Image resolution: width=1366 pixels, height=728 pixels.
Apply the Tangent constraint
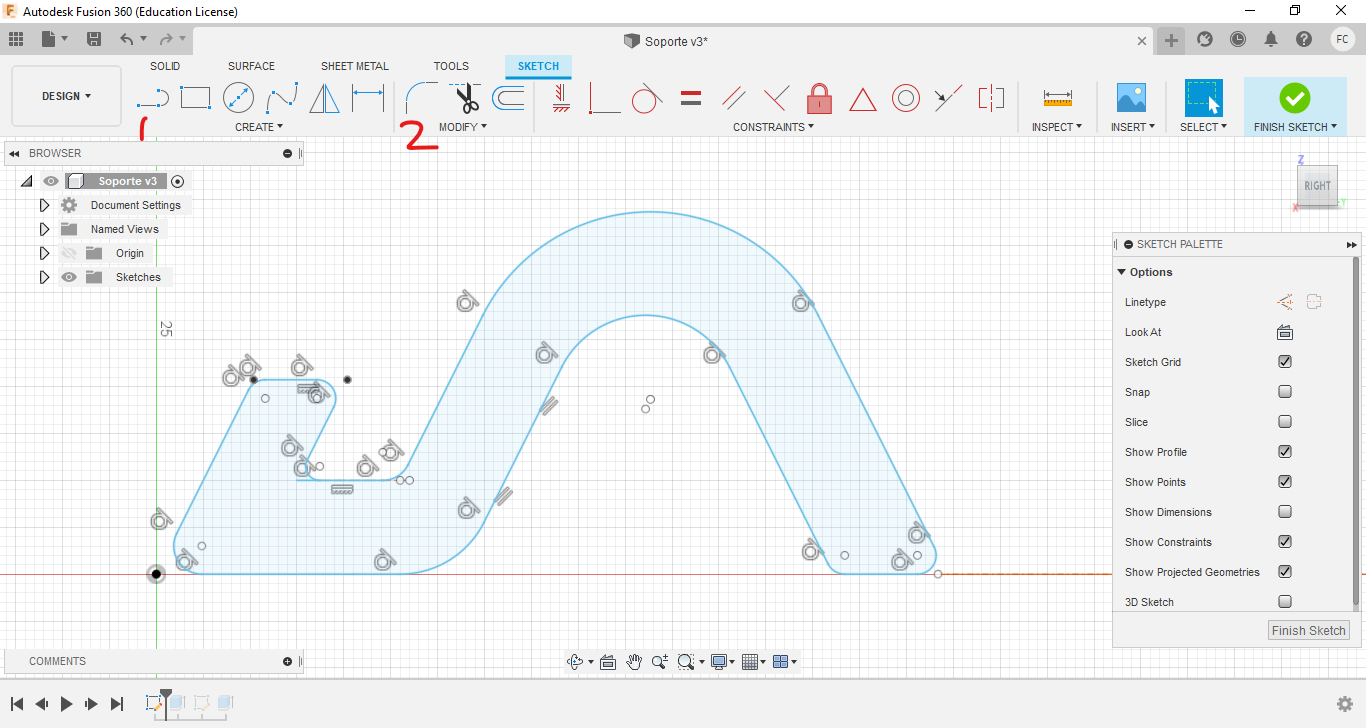[647, 98]
